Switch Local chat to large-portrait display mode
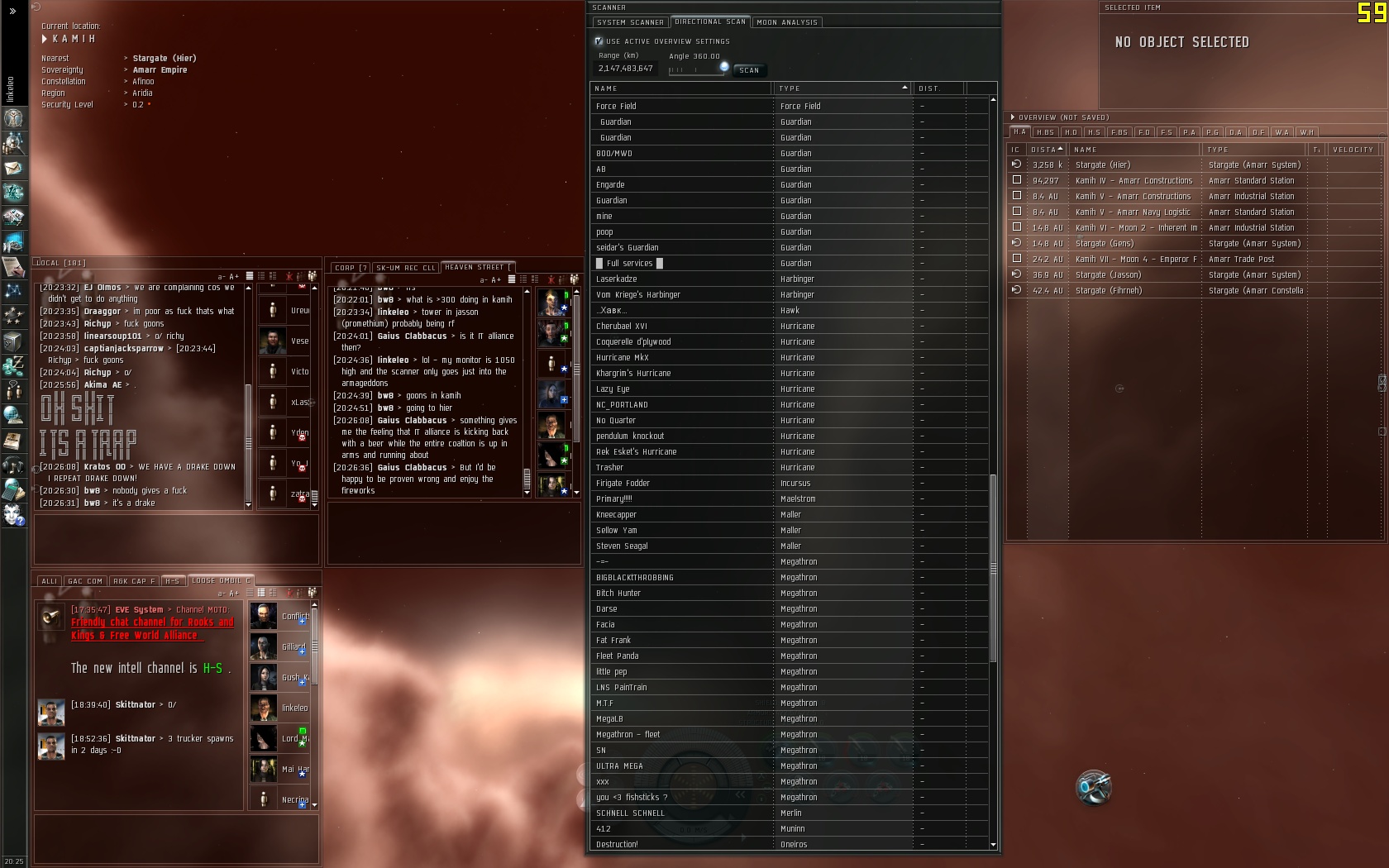The height and width of the screenshot is (868, 1389). point(273,276)
